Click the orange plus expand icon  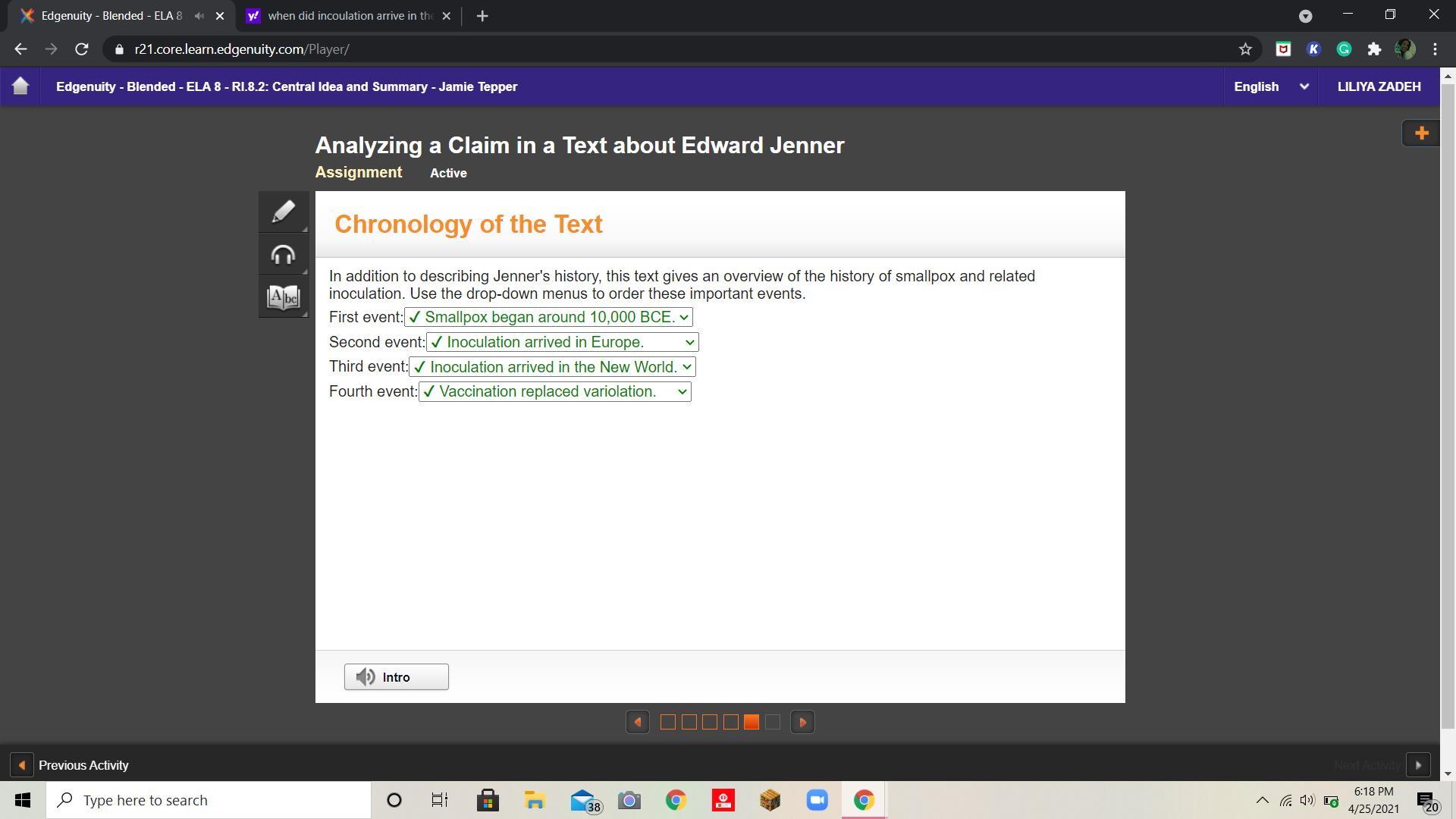click(1421, 133)
